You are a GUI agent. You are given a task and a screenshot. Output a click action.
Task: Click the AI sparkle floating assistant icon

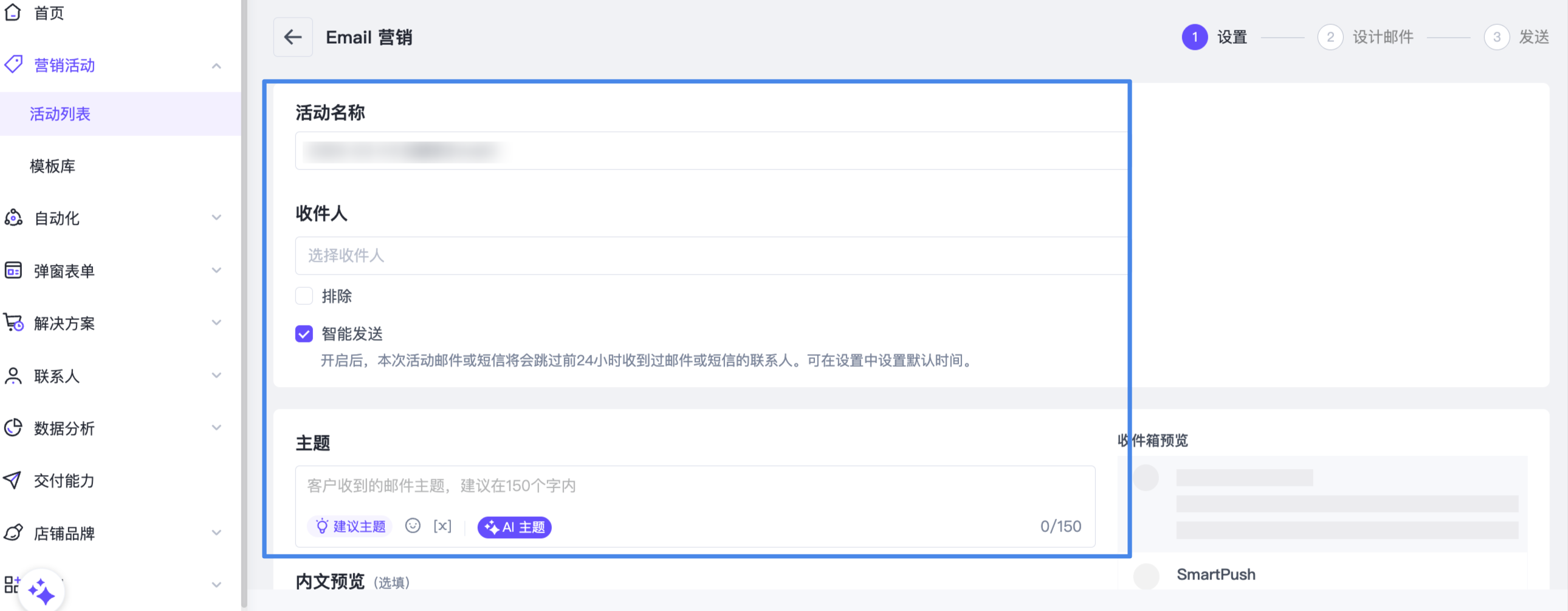coord(41,592)
